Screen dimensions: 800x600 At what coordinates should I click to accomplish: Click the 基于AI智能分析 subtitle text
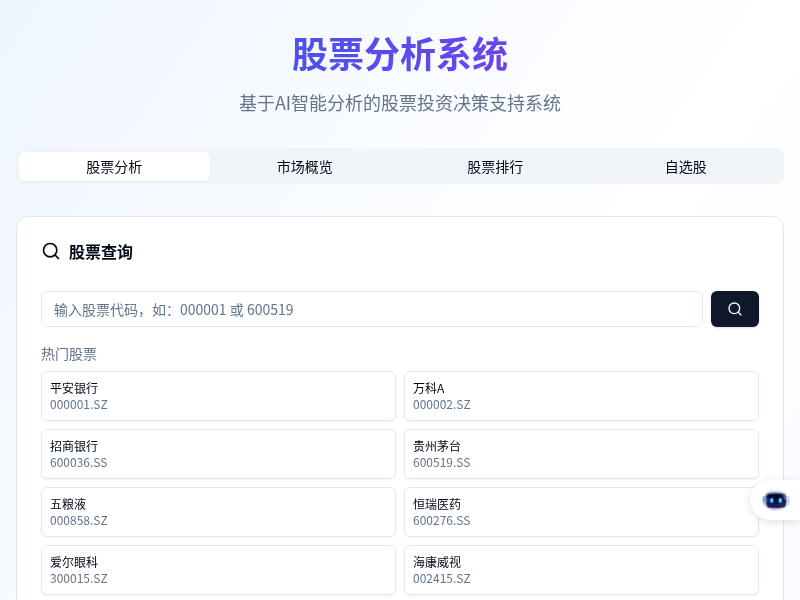400,103
